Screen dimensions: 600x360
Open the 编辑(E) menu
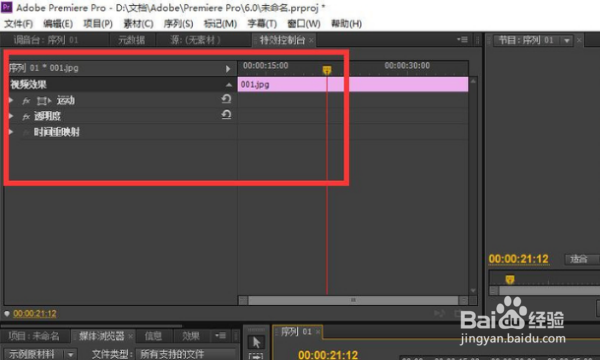[58, 24]
